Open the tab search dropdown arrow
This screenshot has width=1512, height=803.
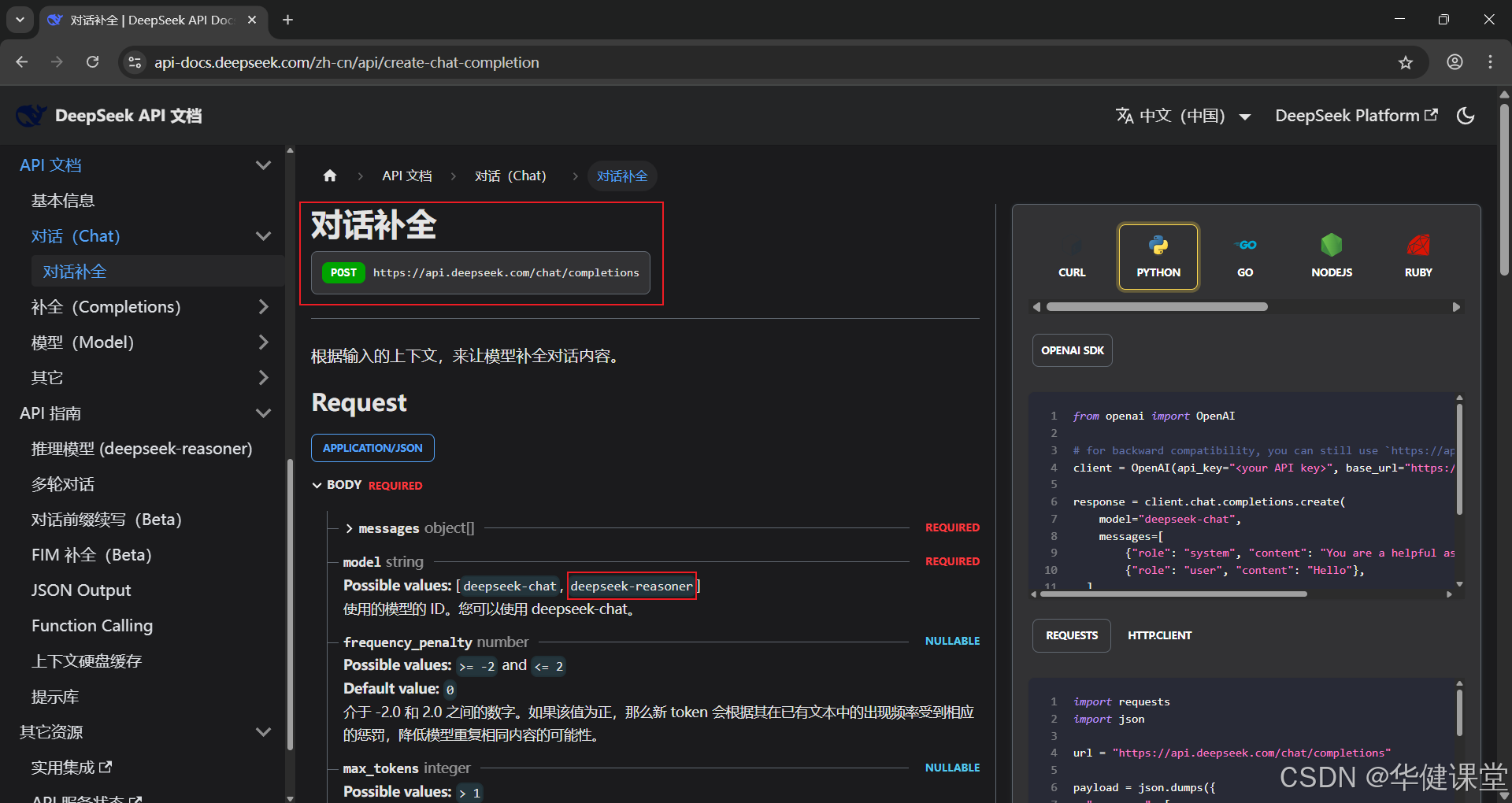point(20,20)
